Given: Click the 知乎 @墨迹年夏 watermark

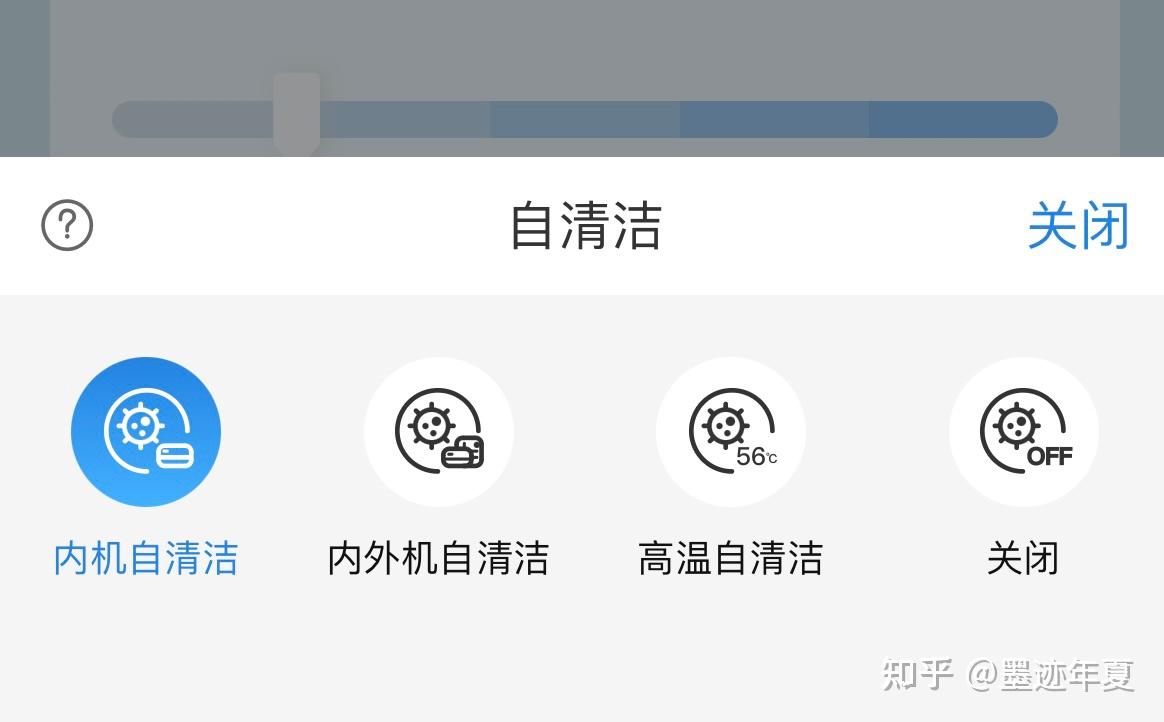Looking at the screenshot, I should [x=1008, y=675].
